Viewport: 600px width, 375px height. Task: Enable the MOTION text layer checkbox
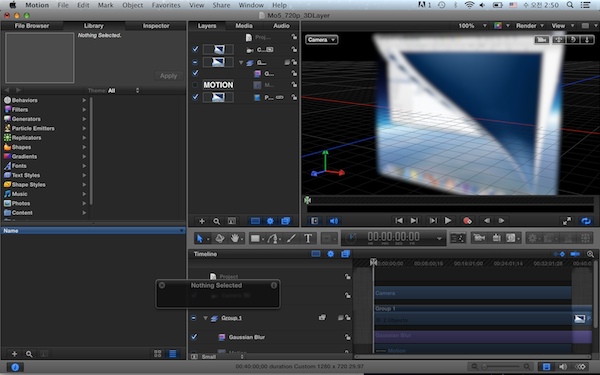pyautogui.click(x=195, y=85)
